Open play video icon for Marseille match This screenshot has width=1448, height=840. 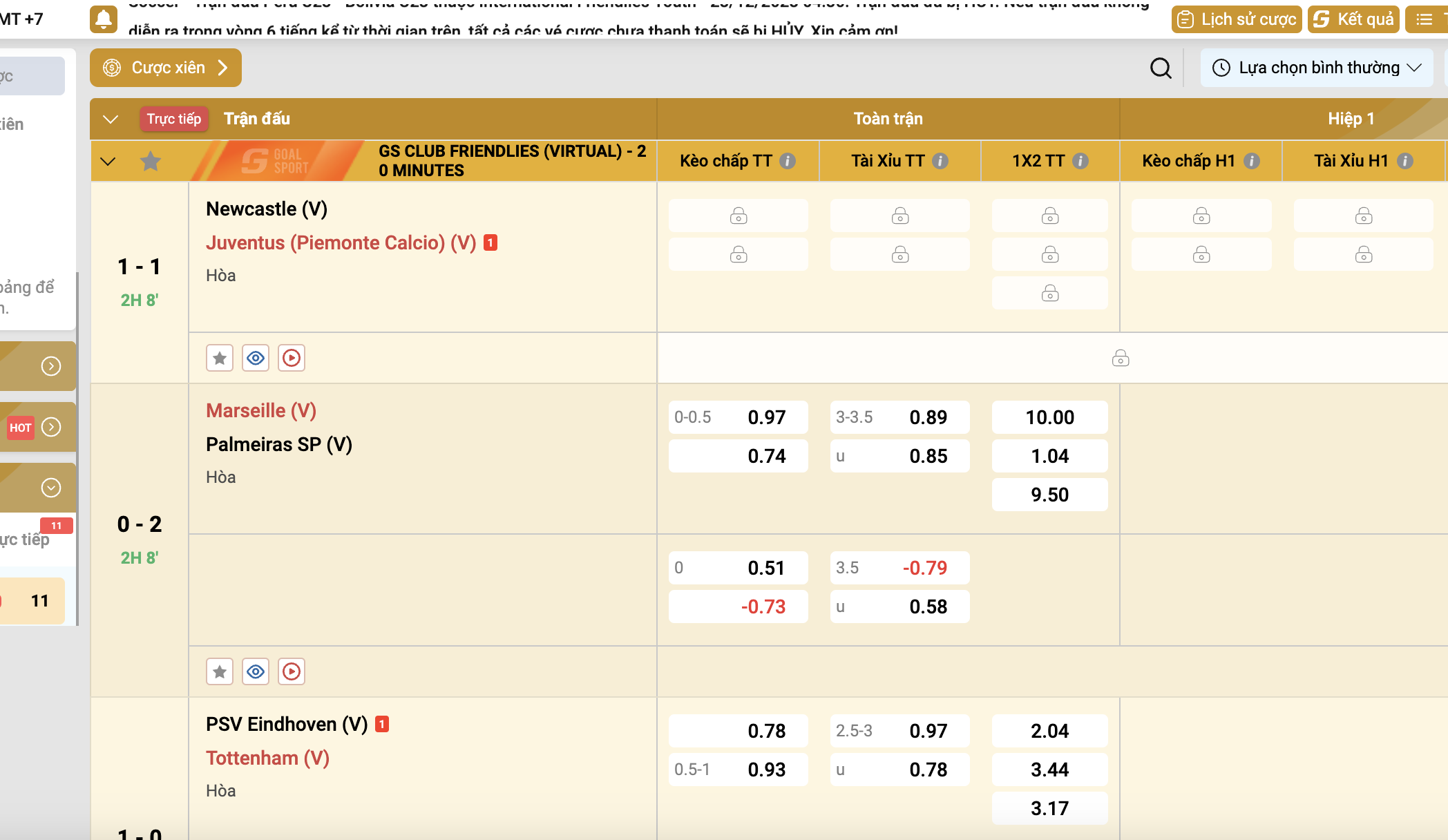click(292, 671)
